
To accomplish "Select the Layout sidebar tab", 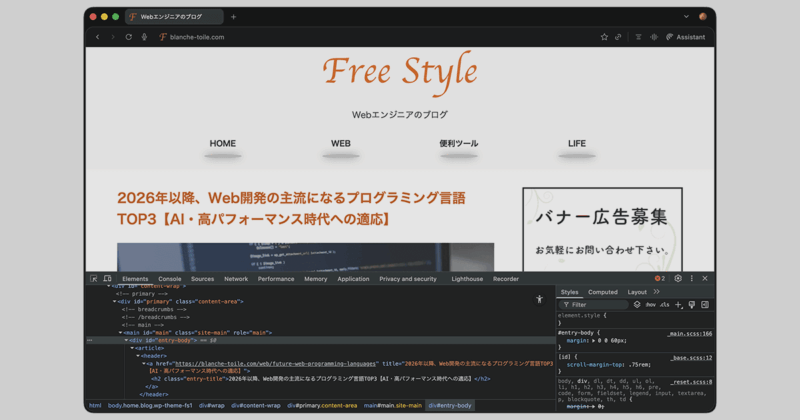I will (637, 292).
